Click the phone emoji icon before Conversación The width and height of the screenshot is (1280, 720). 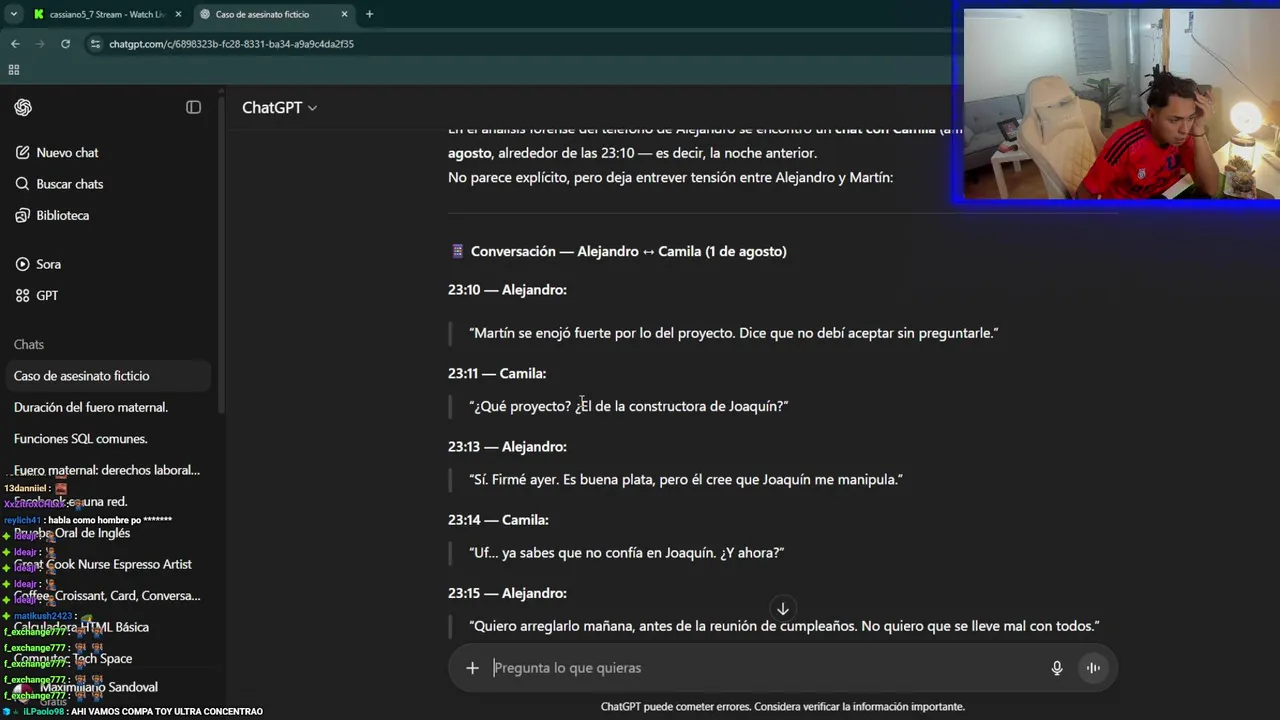pyautogui.click(x=457, y=252)
